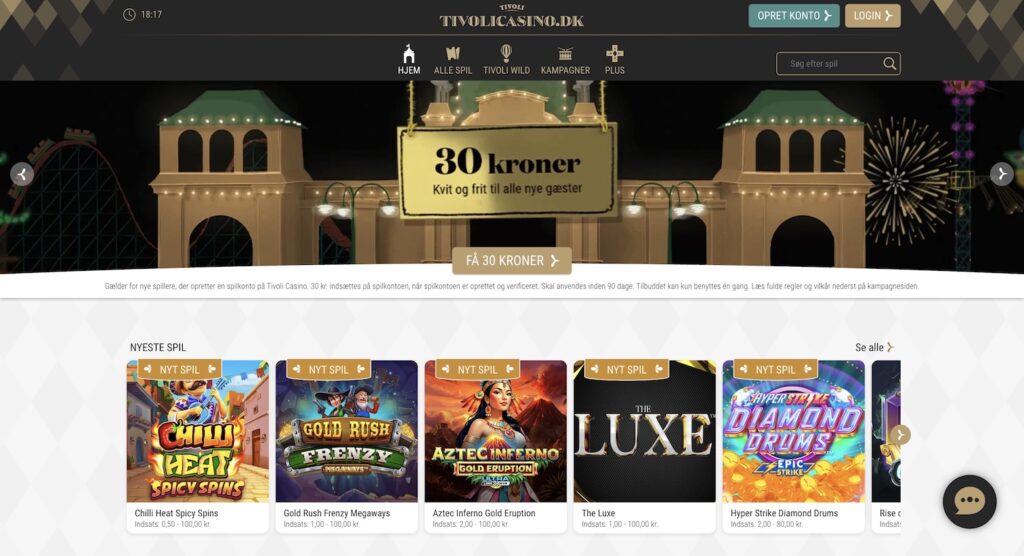Open The Luxe game thumbnail
1024x556 pixels.
645,431
